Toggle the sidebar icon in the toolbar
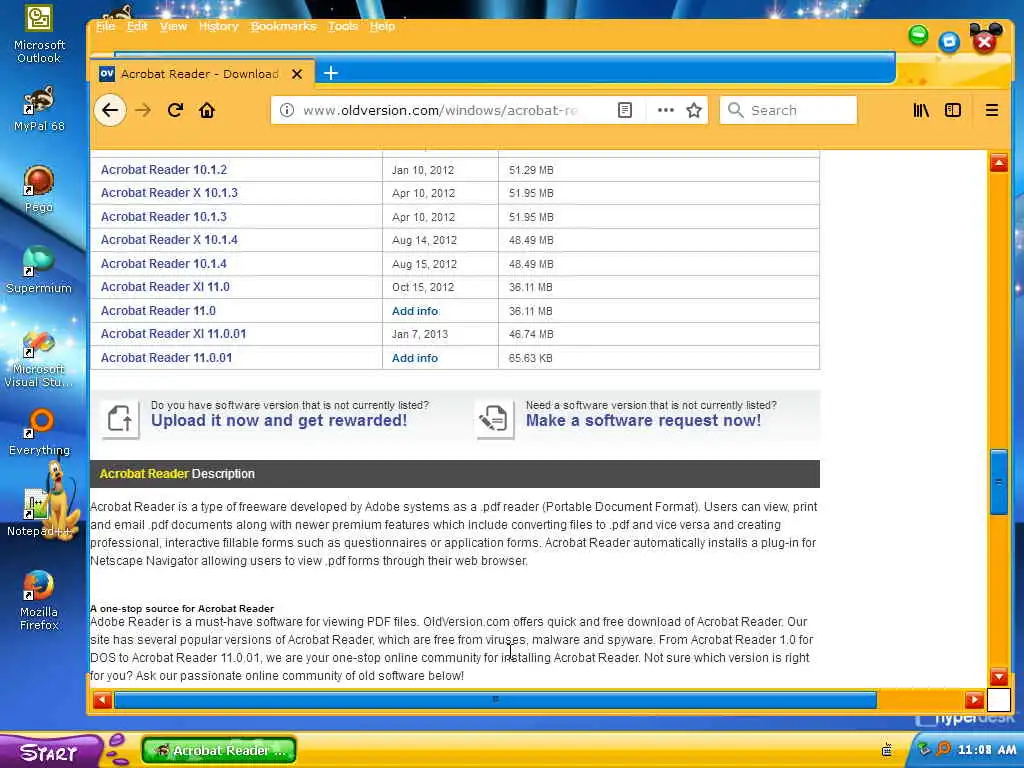 click(953, 110)
